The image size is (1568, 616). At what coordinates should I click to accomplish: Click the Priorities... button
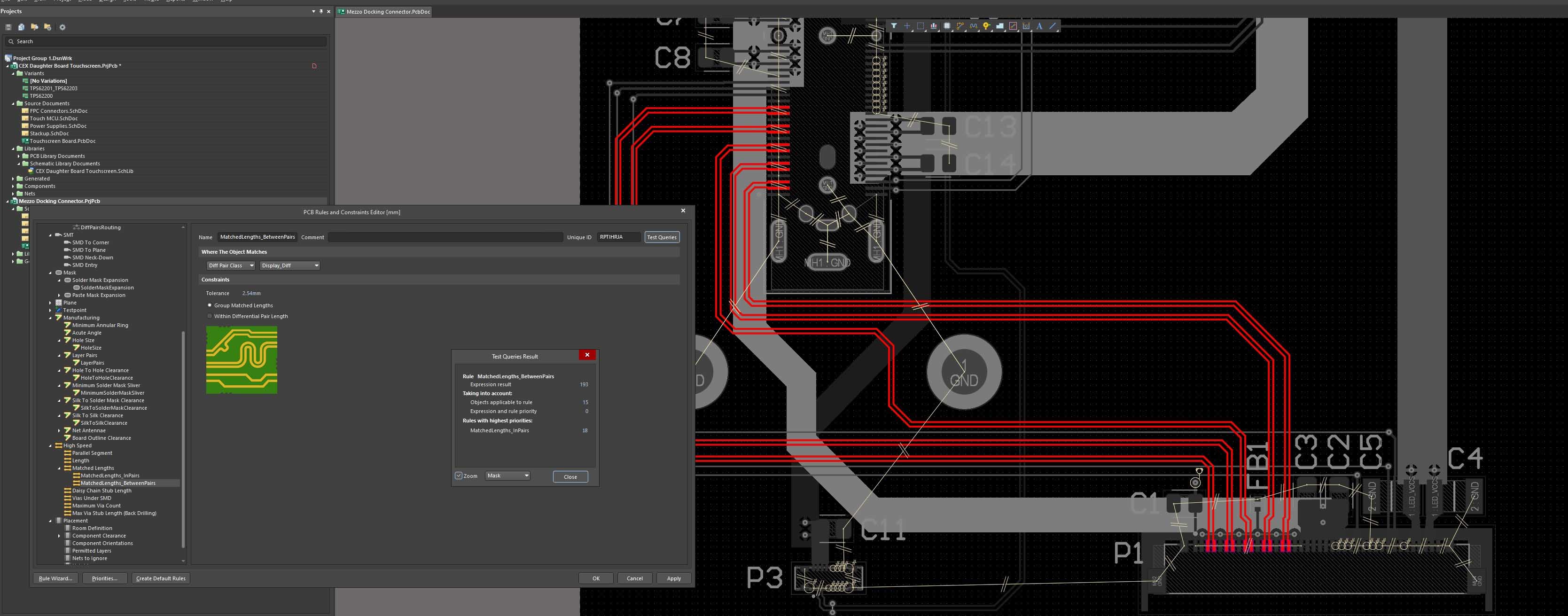click(x=105, y=578)
